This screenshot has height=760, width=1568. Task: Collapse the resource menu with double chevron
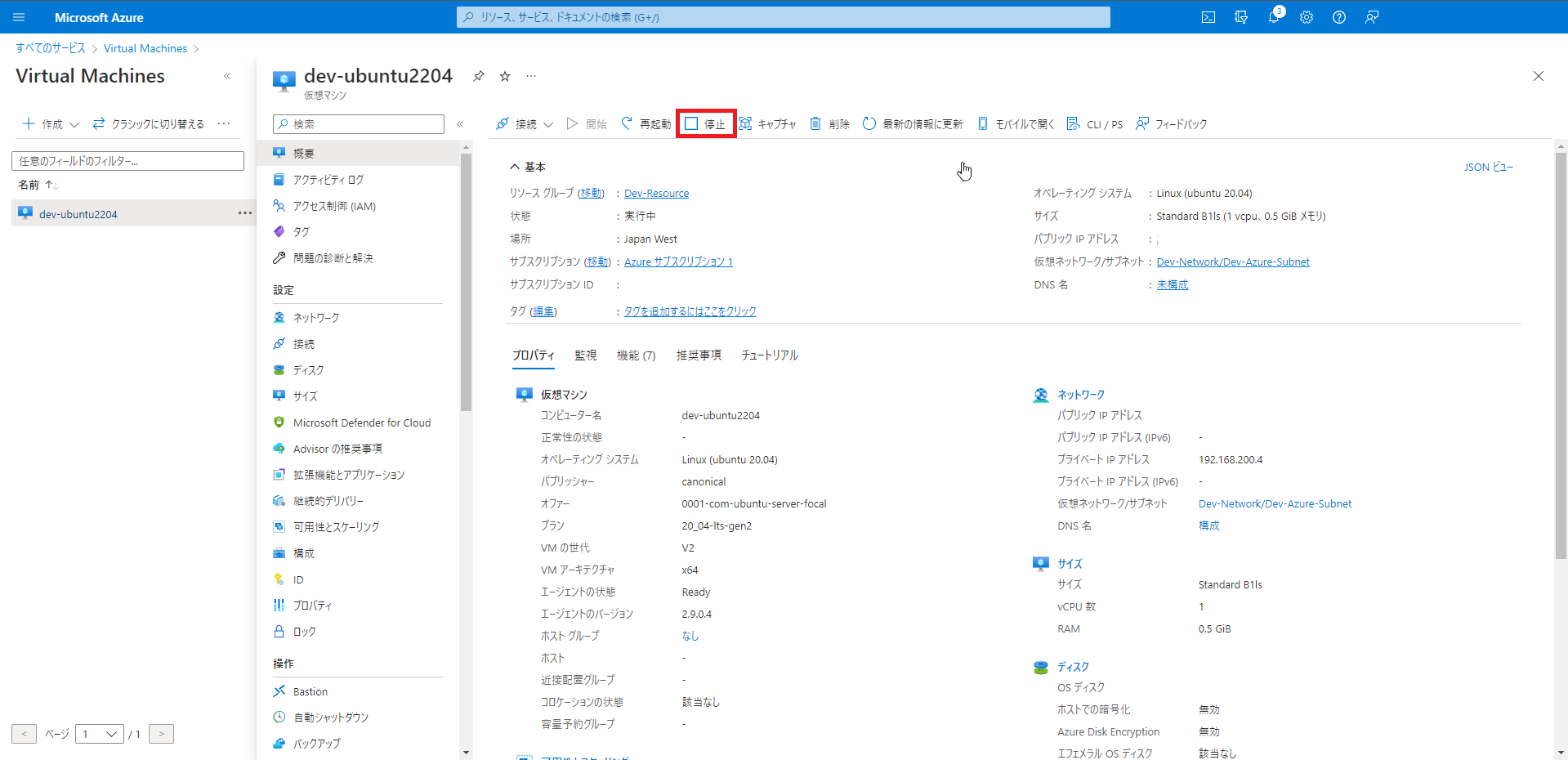tap(460, 124)
